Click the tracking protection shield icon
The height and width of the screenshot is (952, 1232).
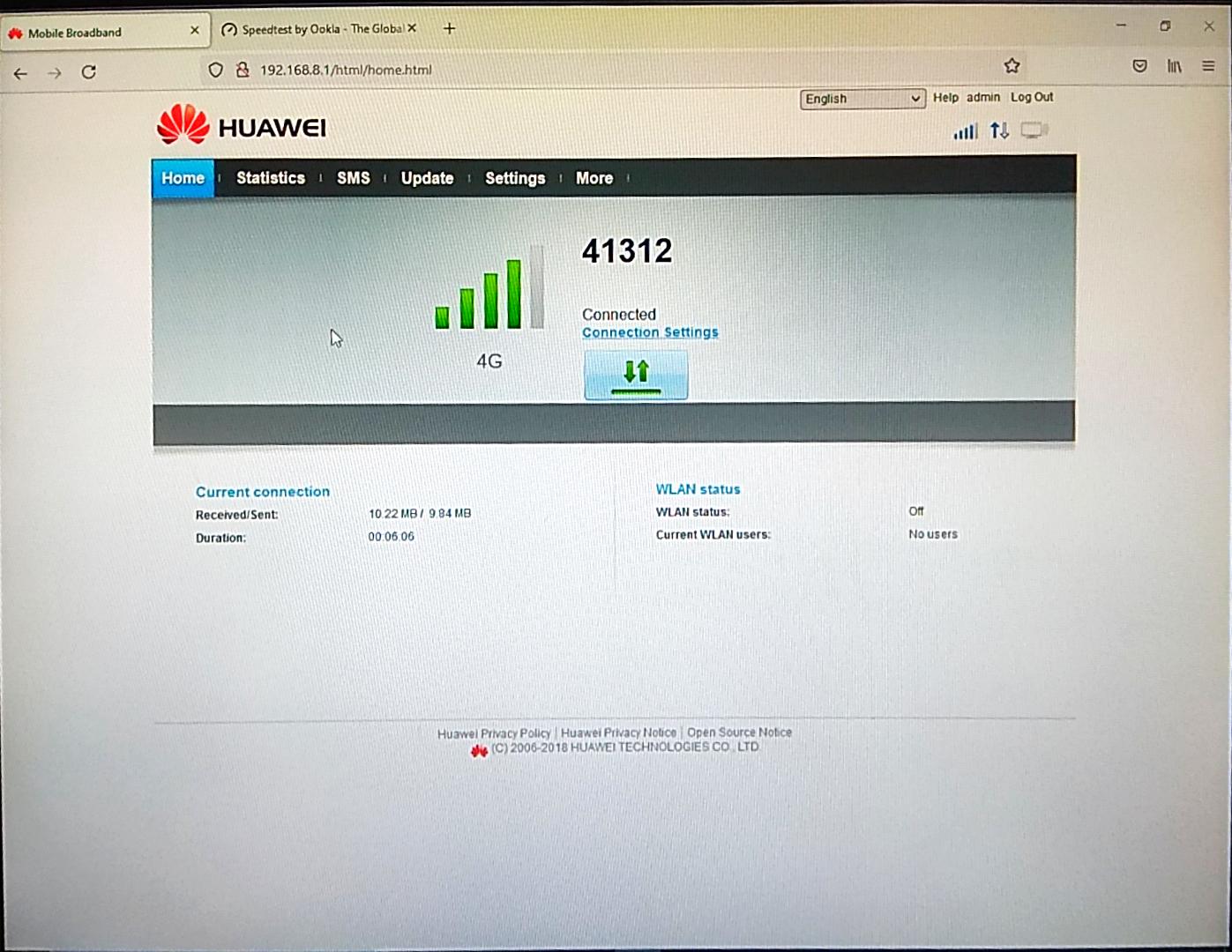216,70
